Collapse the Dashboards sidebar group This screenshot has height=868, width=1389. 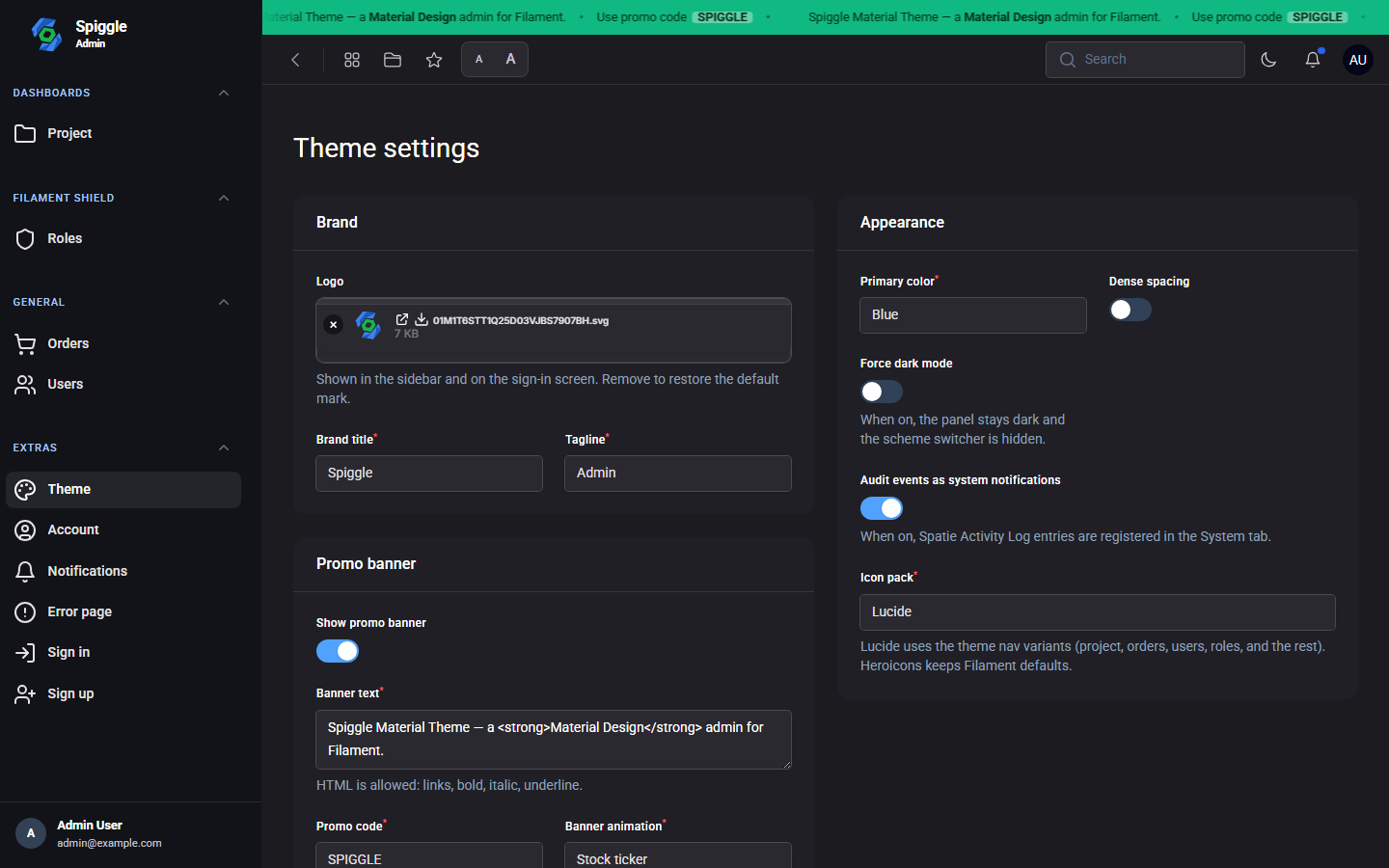(224, 93)
